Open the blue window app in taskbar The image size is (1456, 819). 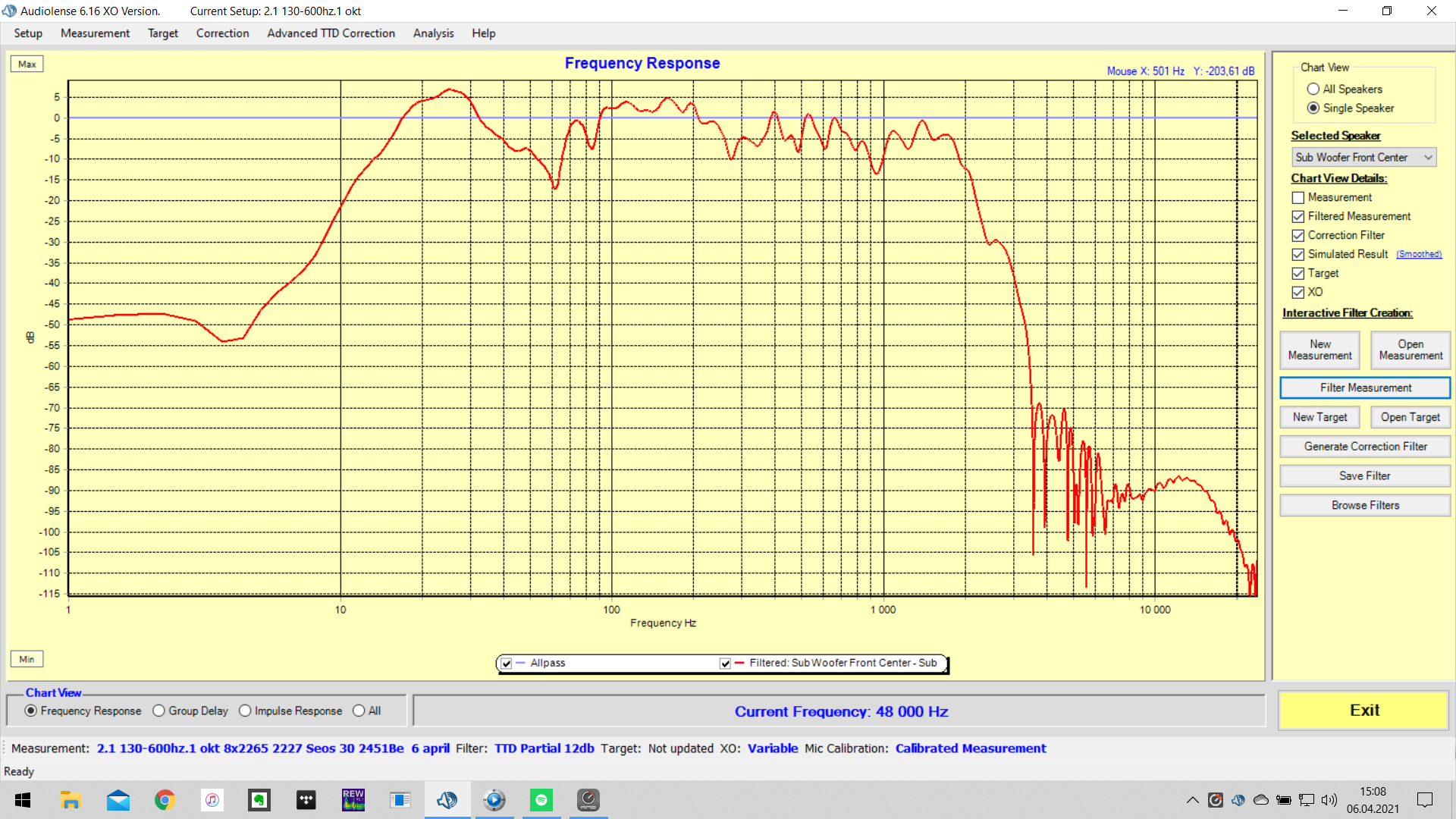(400, 800)
